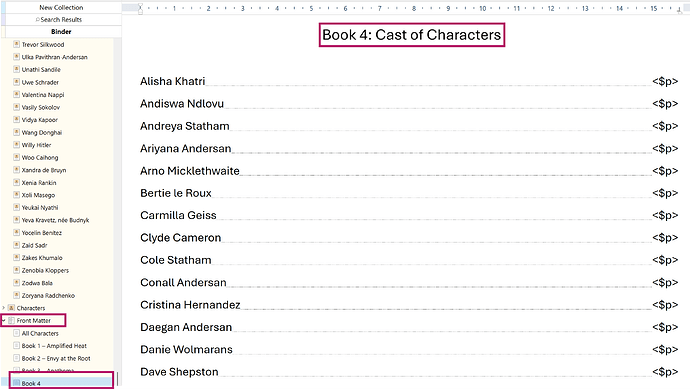Click the name 'Ariyana Andersan' in editor
The image size is (690, 389).
(185, 149)
